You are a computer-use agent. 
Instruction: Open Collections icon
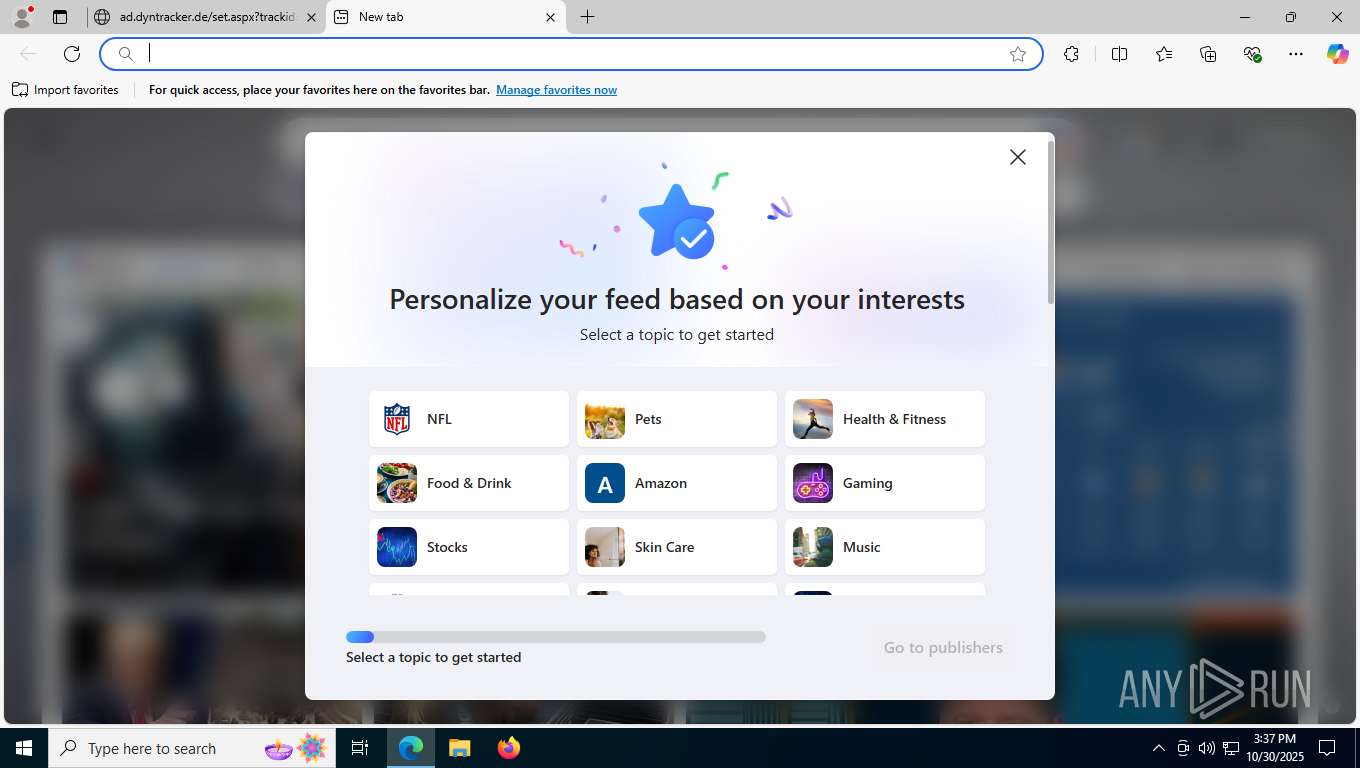tap(1208, 54)
